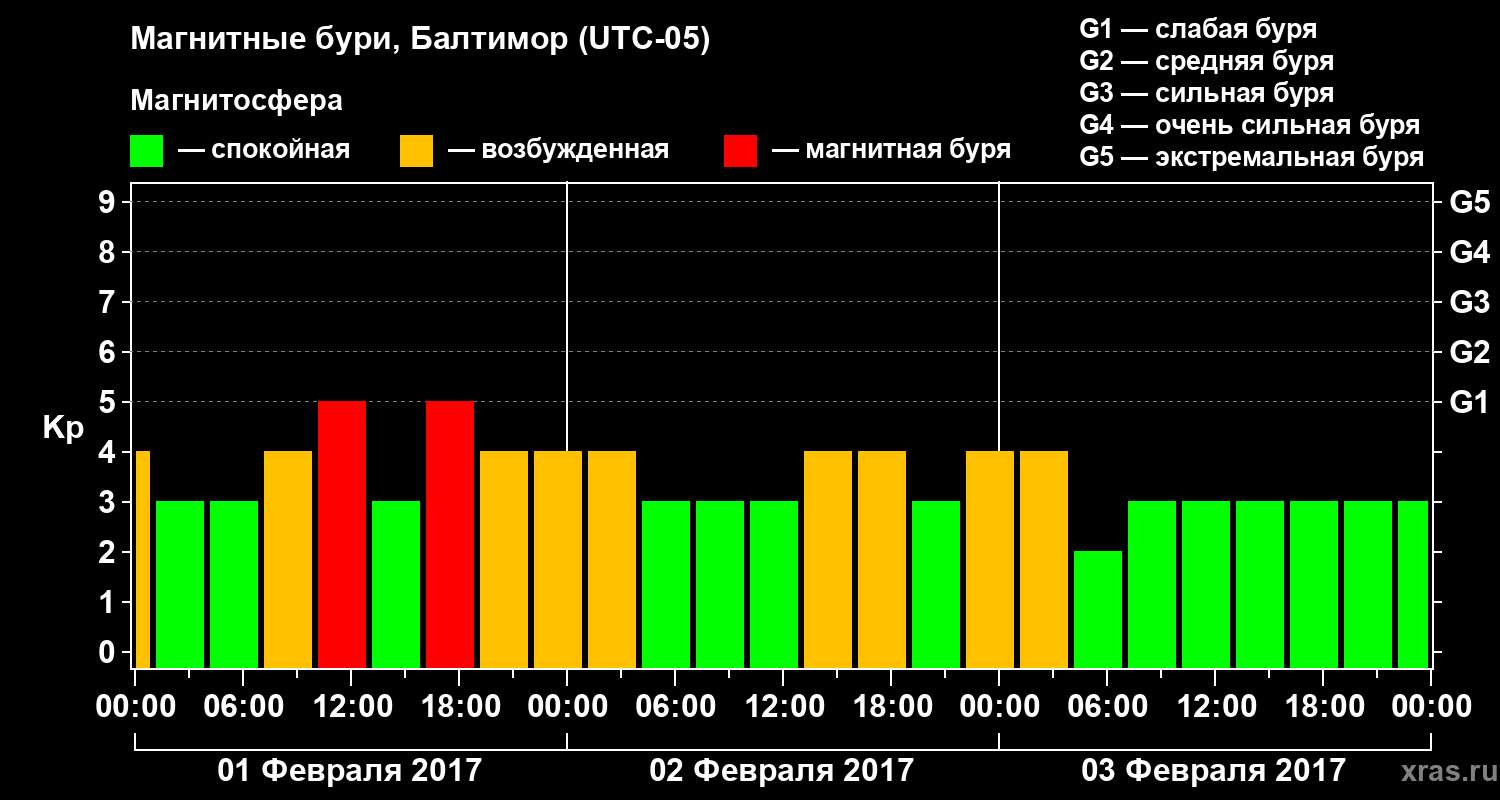Click the '06:00' time label under 01 Февраля
Screen dimensions: 1500x800
[x=243, y=707]
